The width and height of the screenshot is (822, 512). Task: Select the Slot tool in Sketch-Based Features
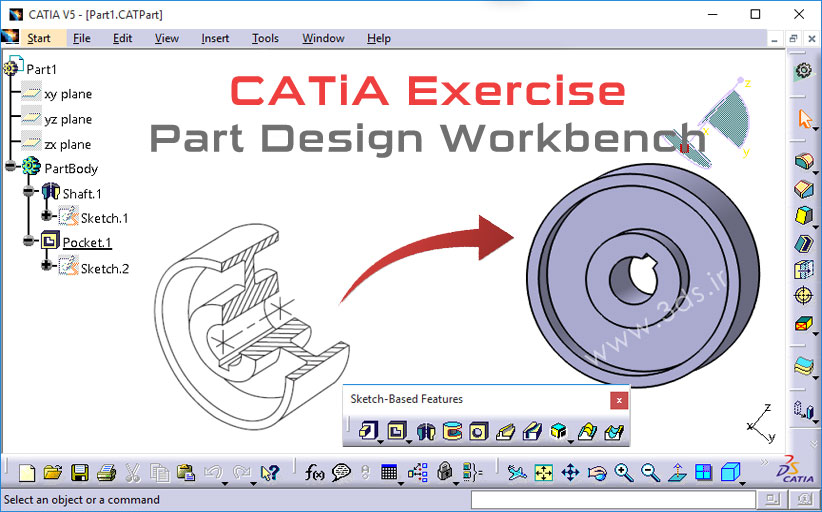(532, 432)
